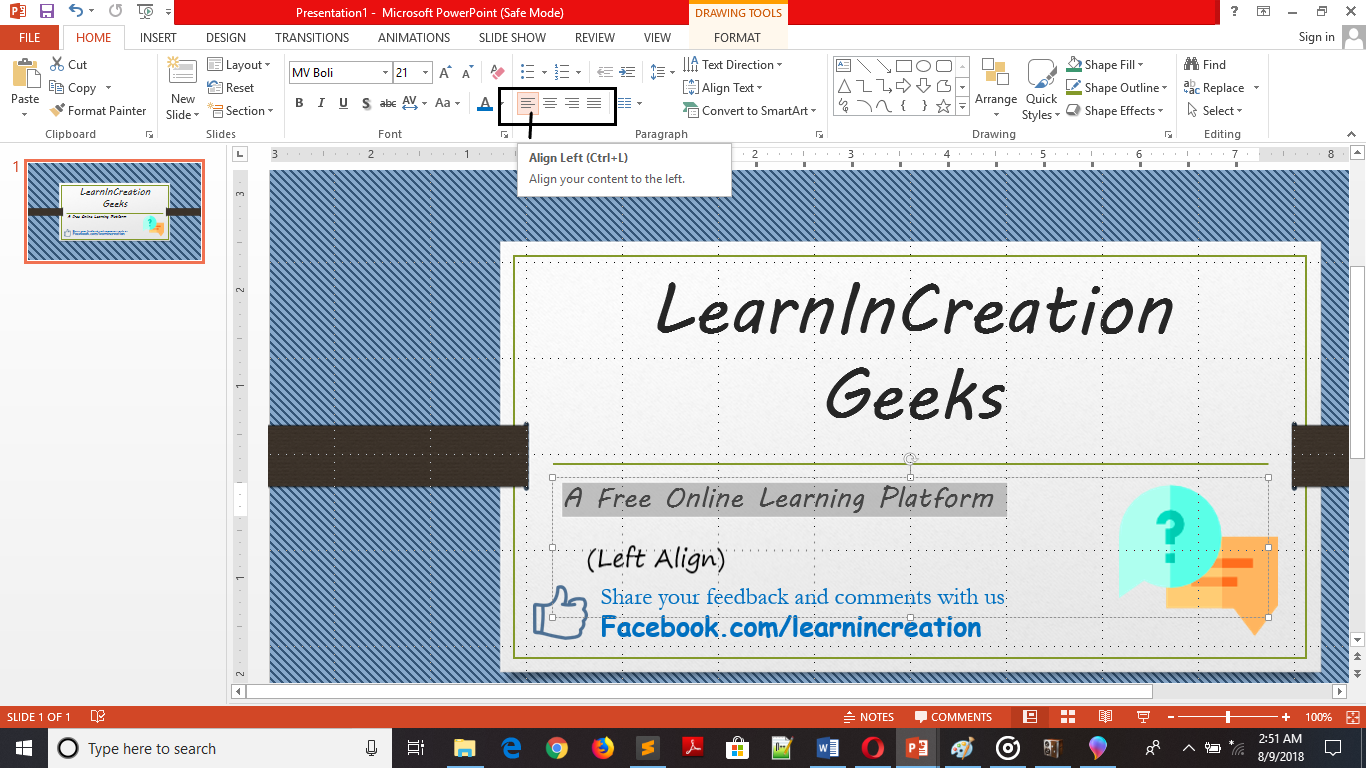
Task: Pick the star shape in the shapes gallery
Action: tap(943, 106)
